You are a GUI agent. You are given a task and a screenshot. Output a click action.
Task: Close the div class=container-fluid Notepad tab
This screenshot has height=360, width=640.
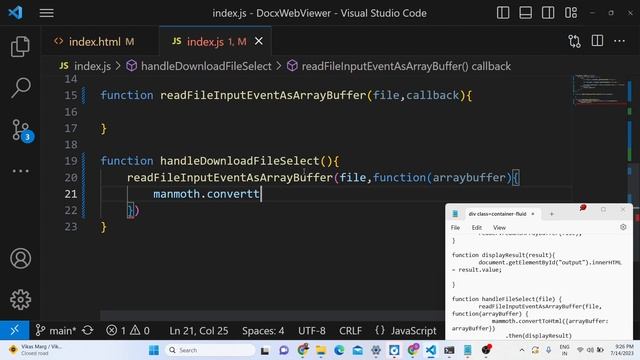coord(533,214)
